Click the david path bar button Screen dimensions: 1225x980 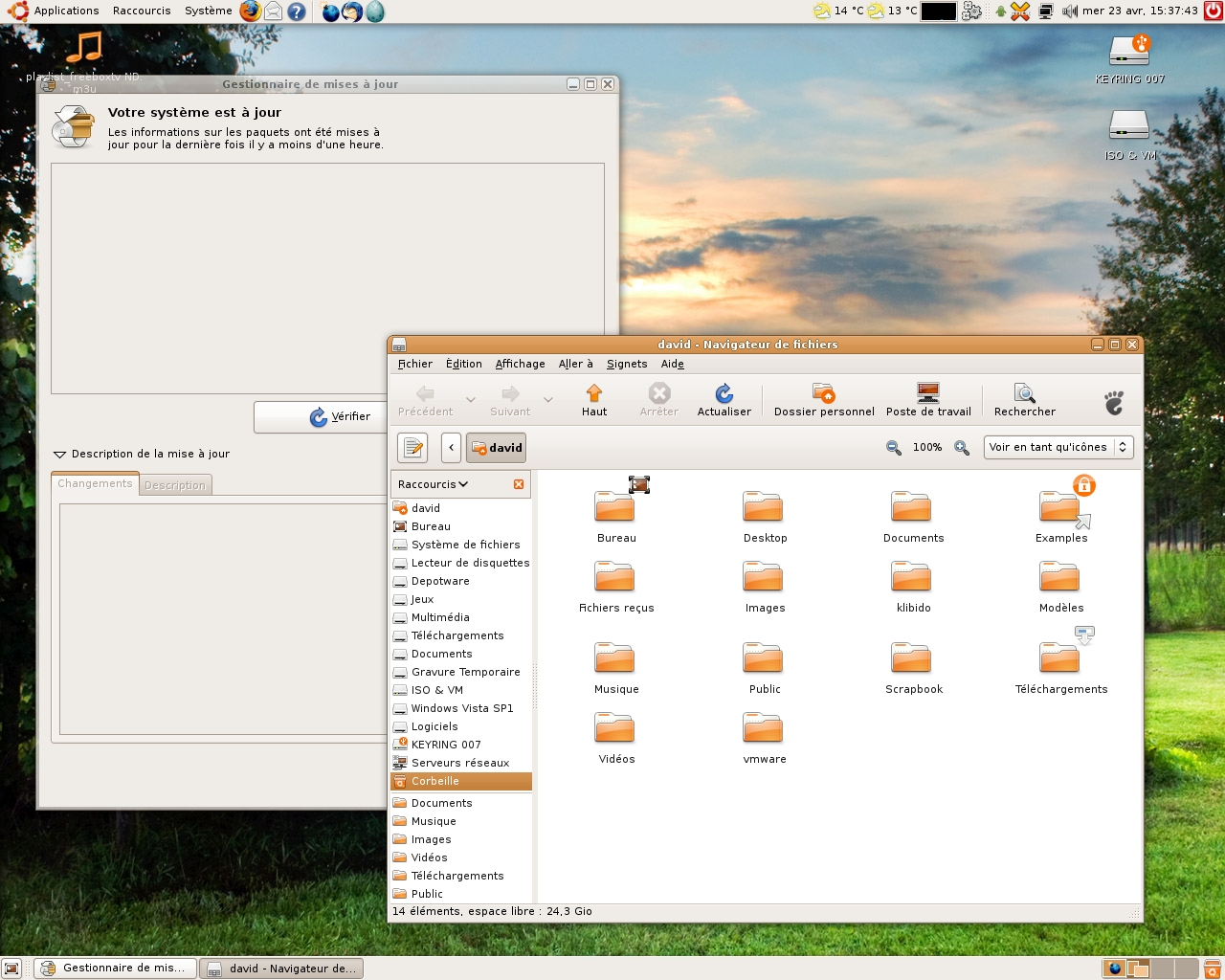(497, 448)
